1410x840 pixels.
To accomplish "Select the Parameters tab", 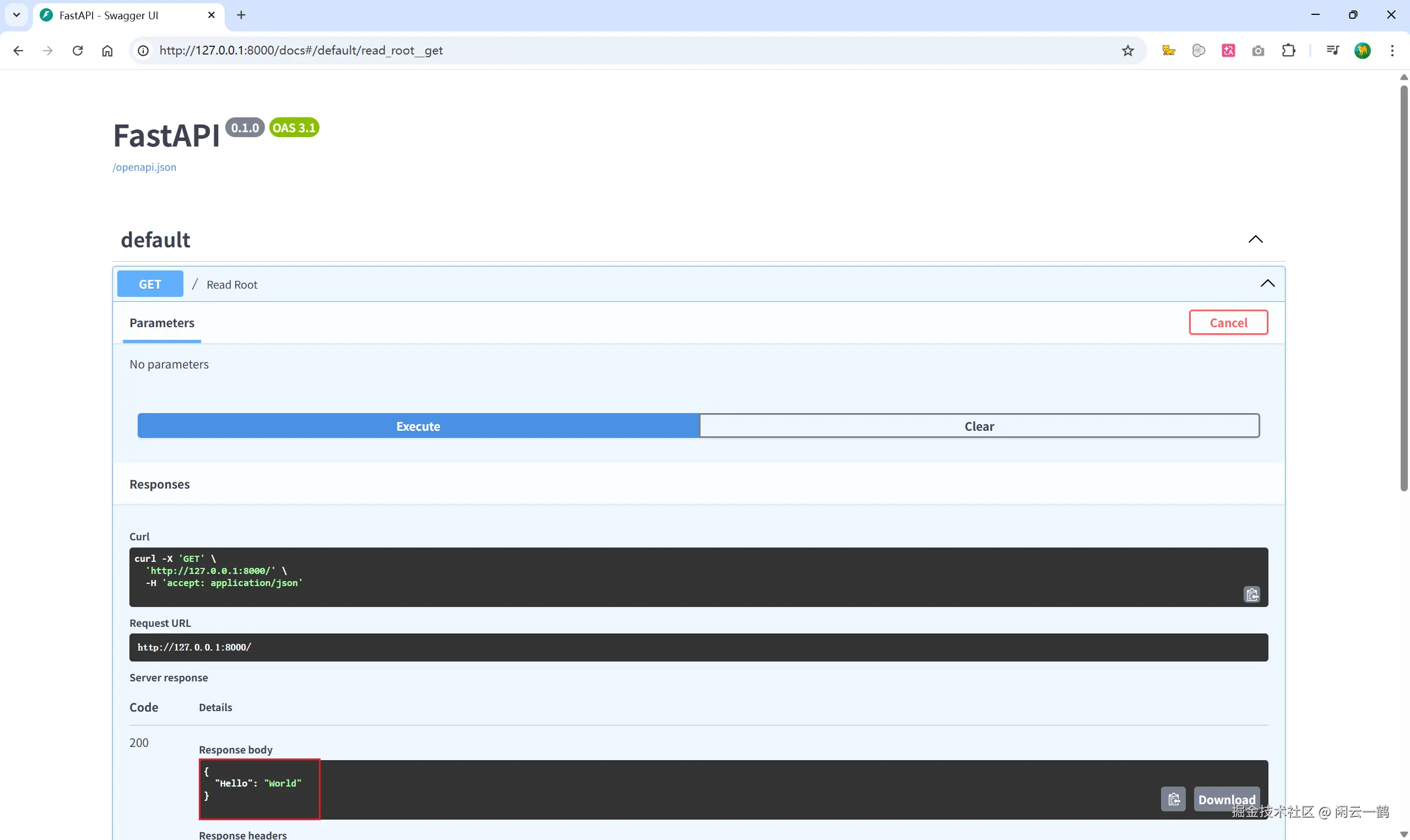I will [162, 323].
